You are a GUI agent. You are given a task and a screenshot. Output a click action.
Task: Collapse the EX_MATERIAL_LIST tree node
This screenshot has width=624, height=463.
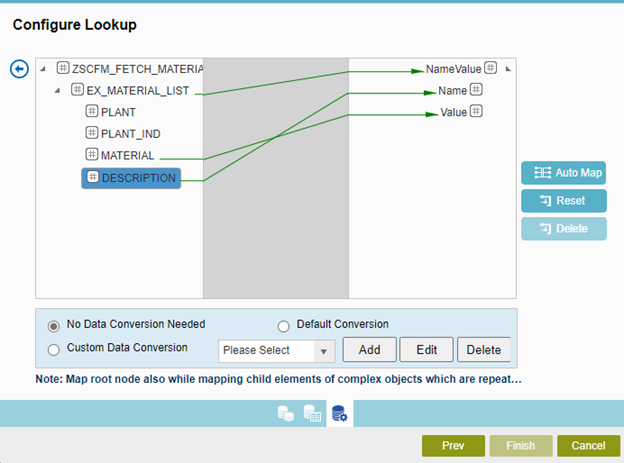[57, 91]
